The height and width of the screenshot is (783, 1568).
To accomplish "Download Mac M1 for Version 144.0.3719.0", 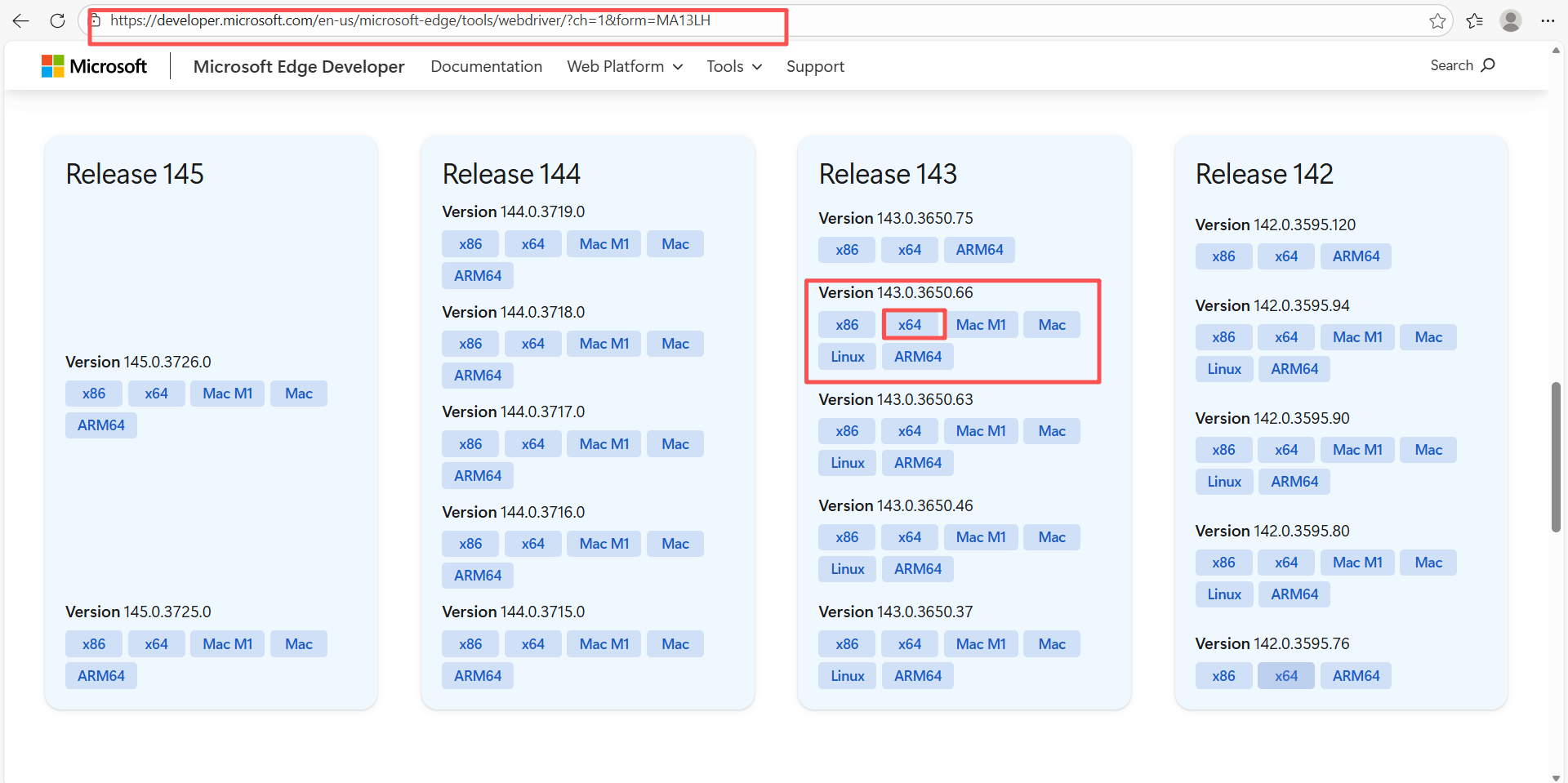I will [604, 244].
